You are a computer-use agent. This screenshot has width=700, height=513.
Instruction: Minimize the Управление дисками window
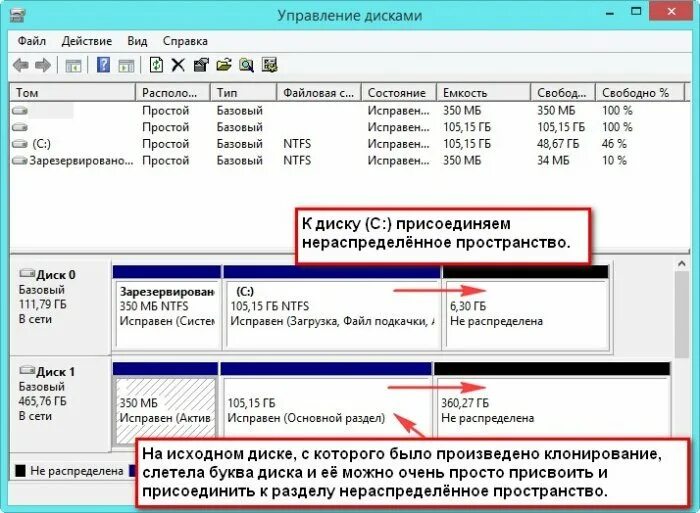click(610, 13)
